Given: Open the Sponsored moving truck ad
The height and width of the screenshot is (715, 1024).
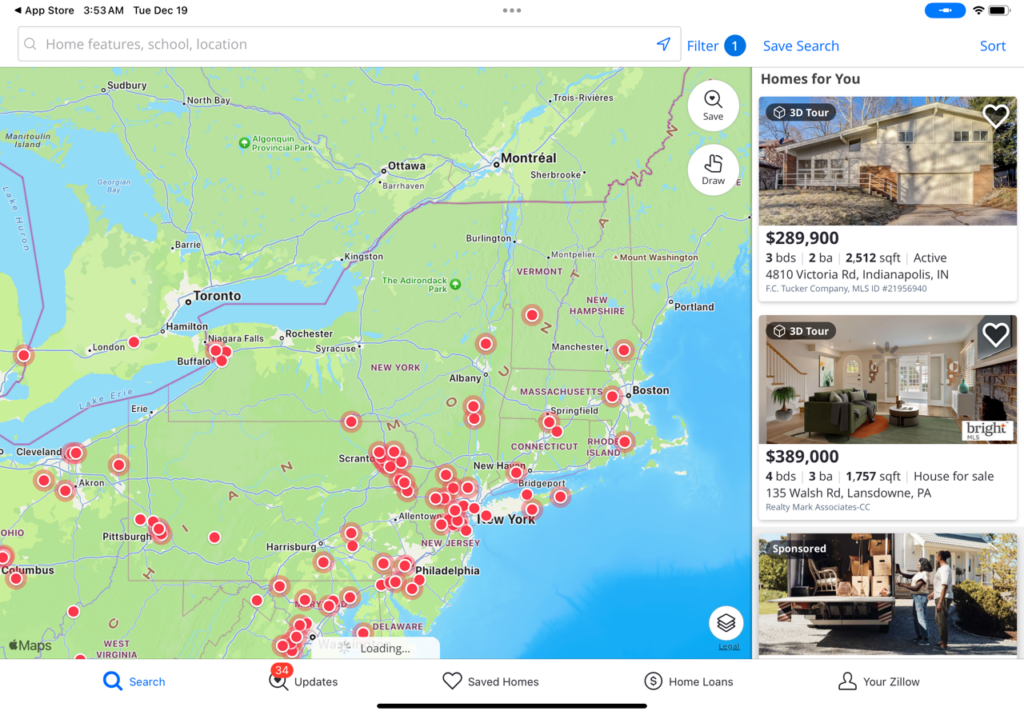Looking at the screenshot, I should tap(888, 595).
